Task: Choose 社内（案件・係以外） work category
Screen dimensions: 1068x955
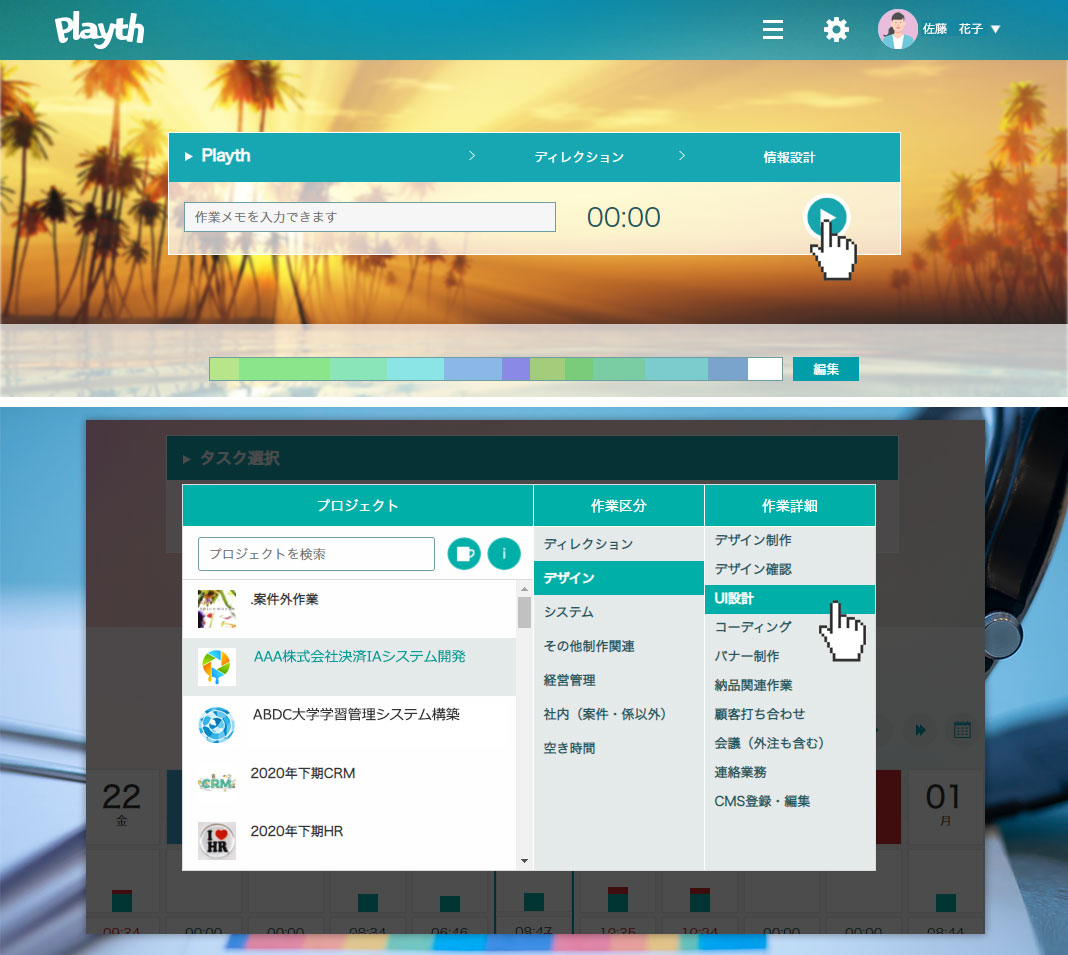Action: point(618,714)
